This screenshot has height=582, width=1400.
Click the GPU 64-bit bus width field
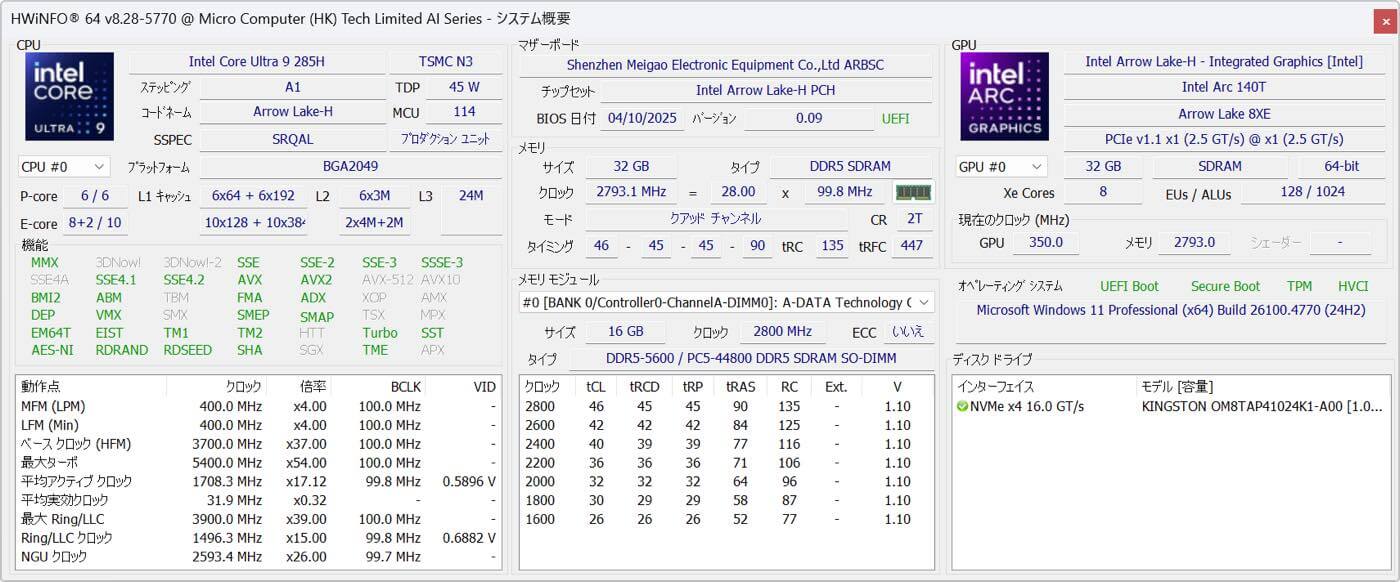1341,166
